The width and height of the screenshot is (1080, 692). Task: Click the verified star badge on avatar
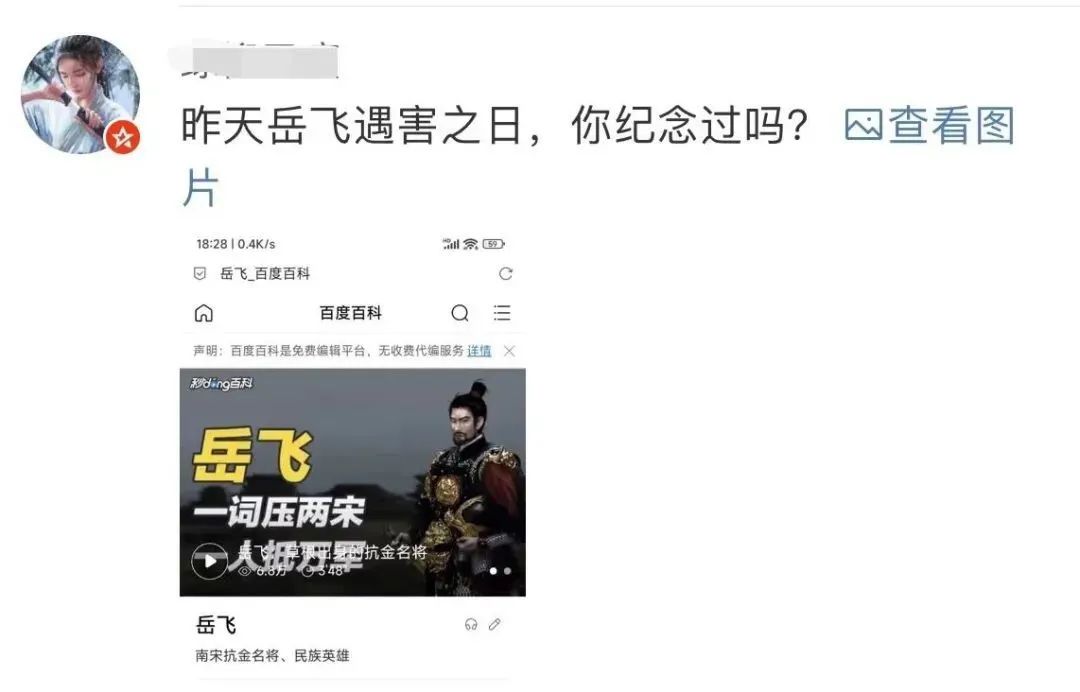[x=123, y=137]
